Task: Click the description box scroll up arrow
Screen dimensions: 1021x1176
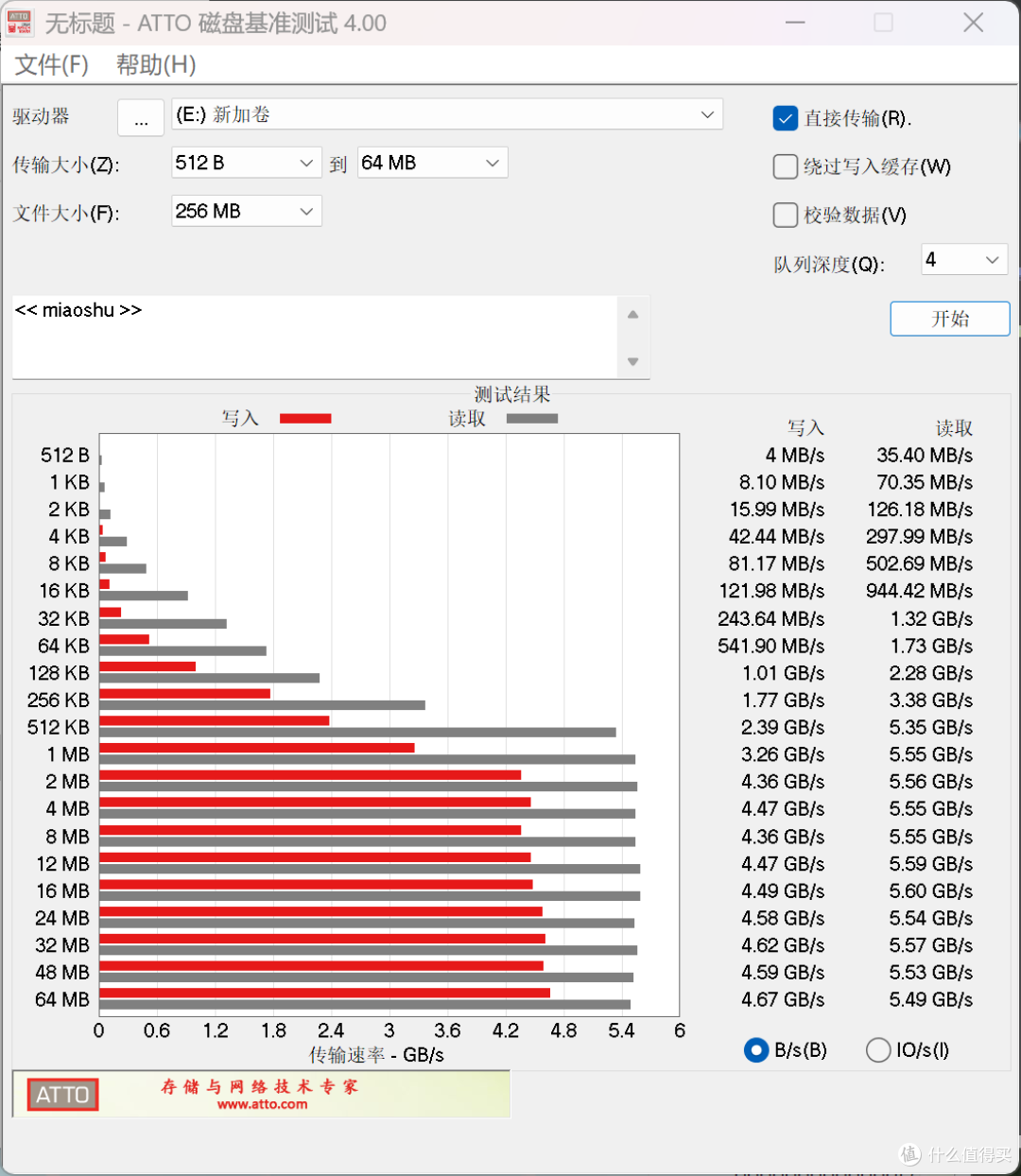Action: click(633, 315)
